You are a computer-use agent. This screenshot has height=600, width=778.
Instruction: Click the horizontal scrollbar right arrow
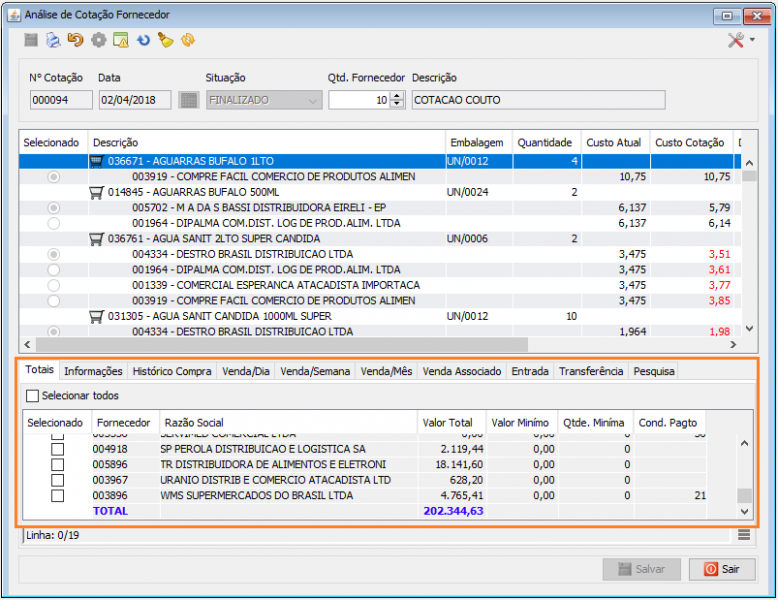click(x=733, y=344)
